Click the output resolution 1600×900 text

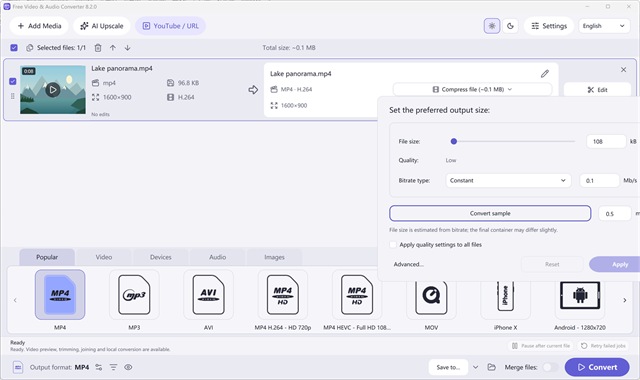click(294, 105)
